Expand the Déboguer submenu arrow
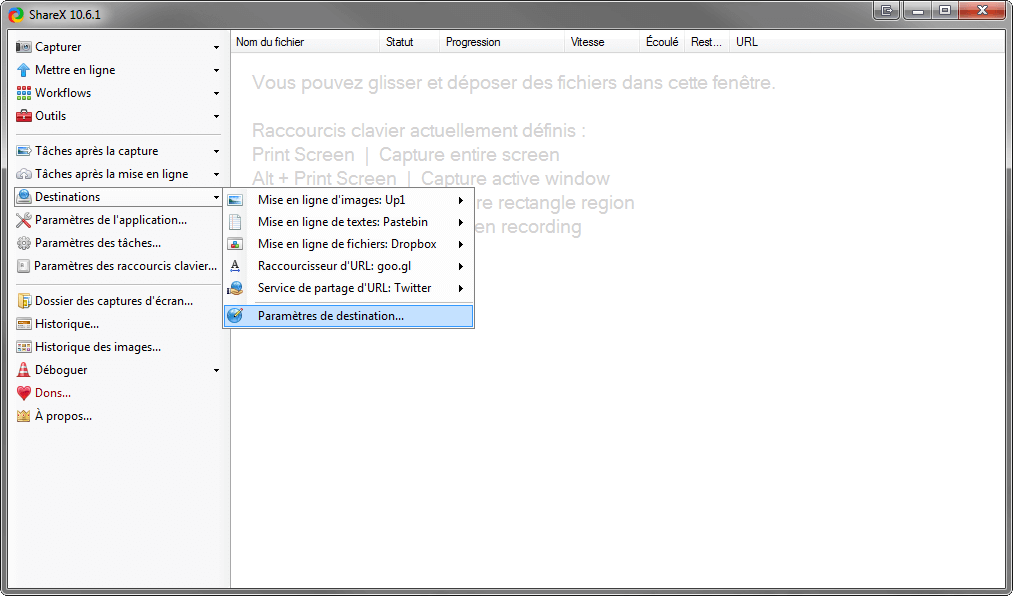Image resolution: width=1013 pixels, height=596 pixels. (x=216, y=370)
